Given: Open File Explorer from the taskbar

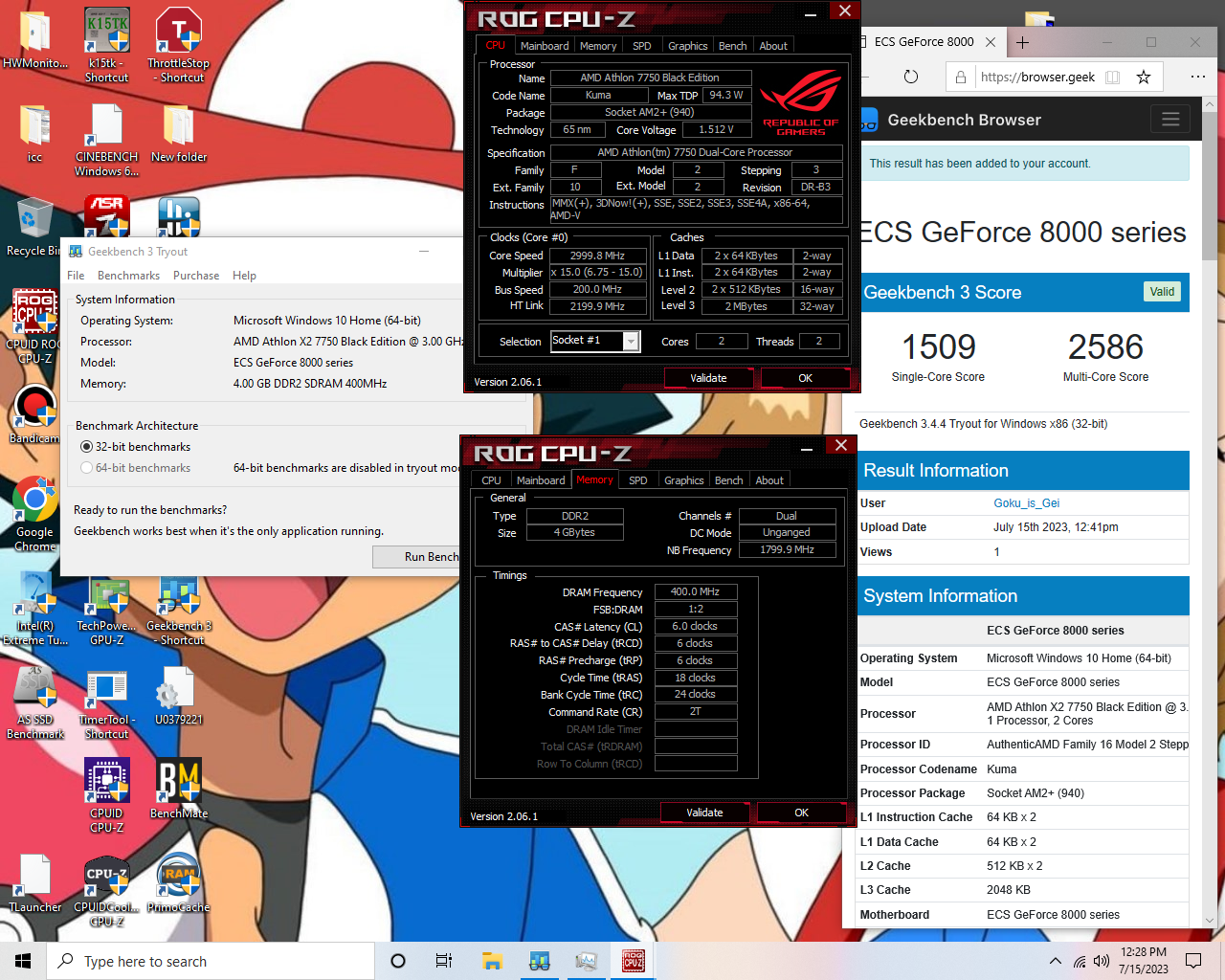Looking at the screenshot, I should tap(492, 961).
